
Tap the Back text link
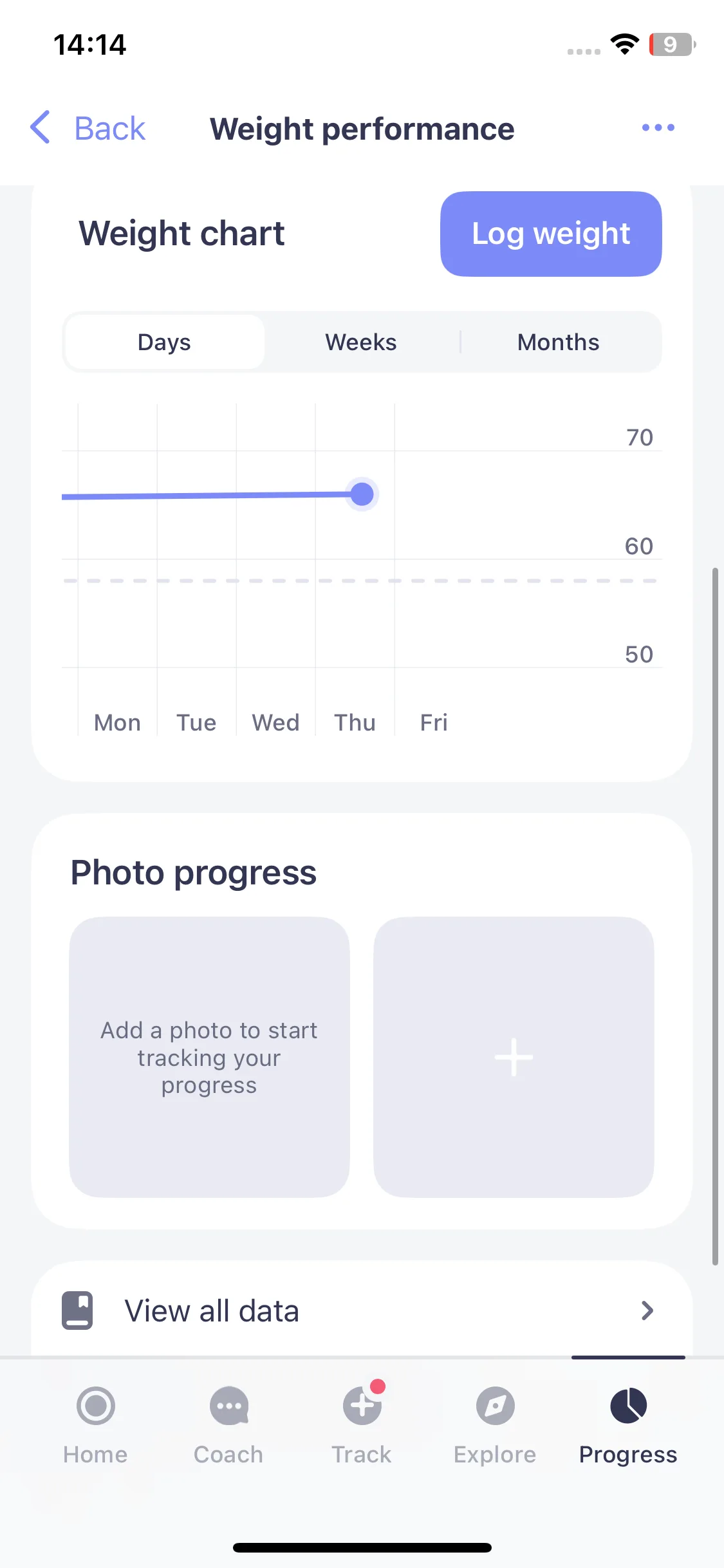(110, 128)
